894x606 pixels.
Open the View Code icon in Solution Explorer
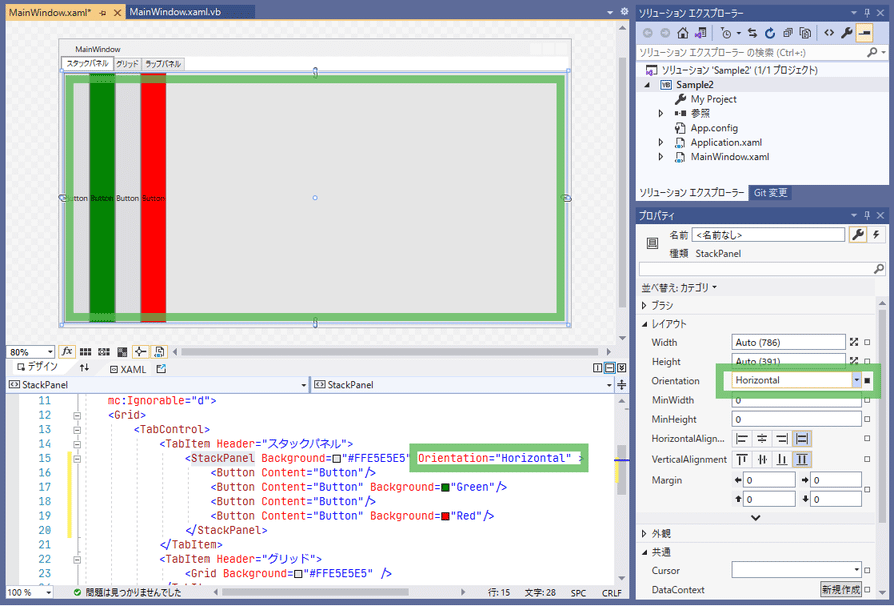[x=829, y=33]
